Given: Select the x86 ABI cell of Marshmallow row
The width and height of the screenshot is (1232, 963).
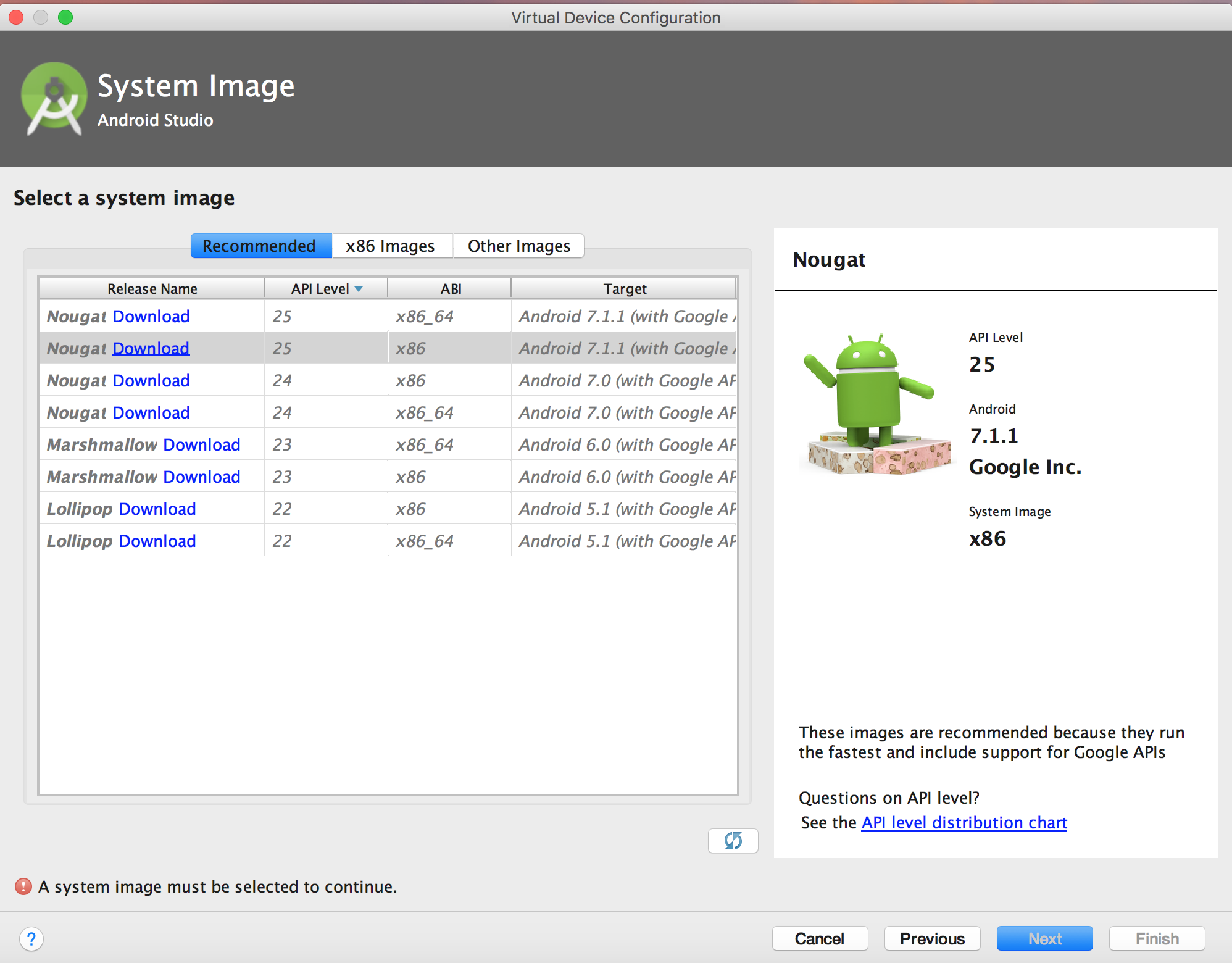Looking at the screenshot, I should tap(449, 477).
